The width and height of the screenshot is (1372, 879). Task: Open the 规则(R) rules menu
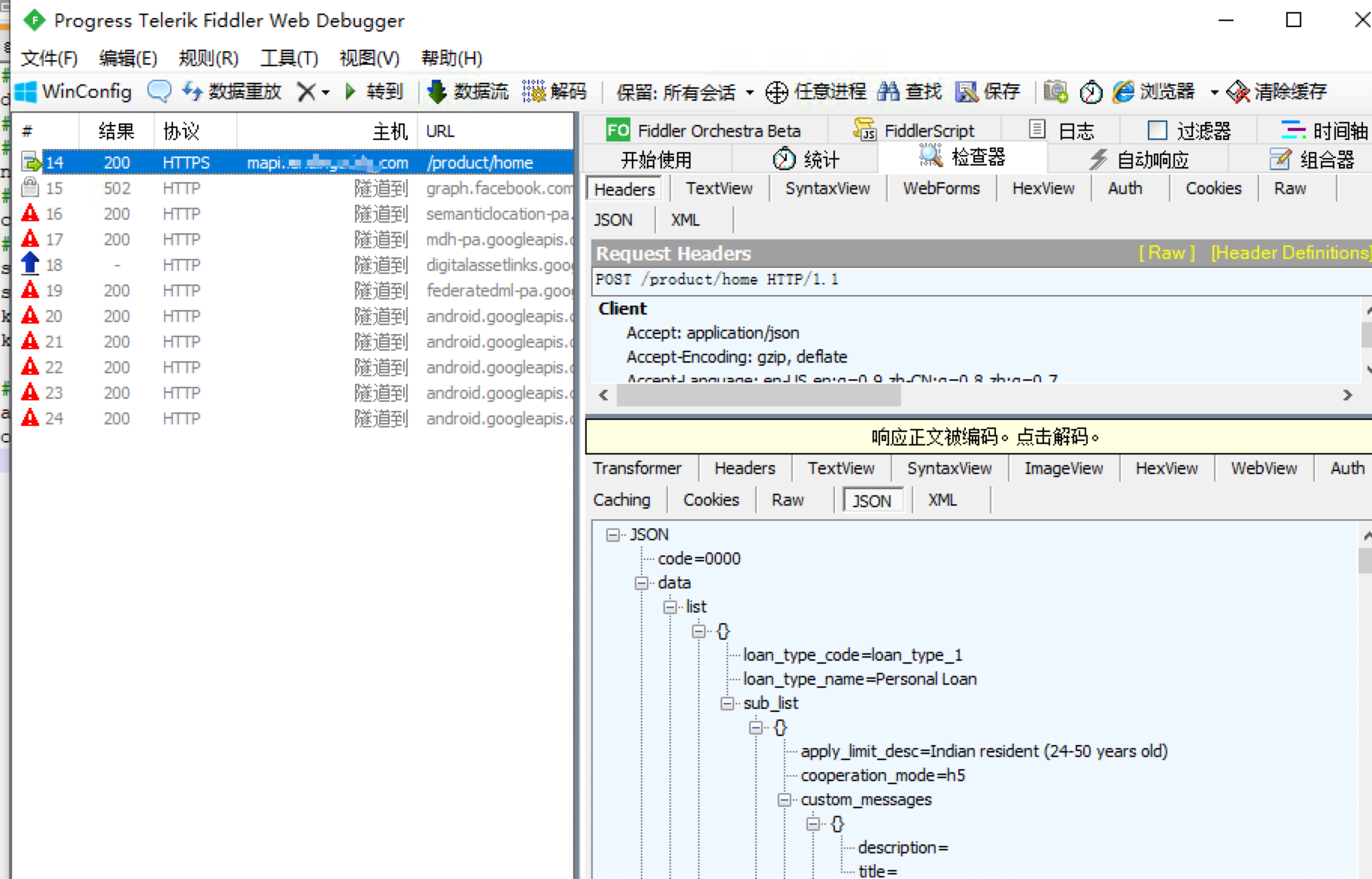coord(208,58)
